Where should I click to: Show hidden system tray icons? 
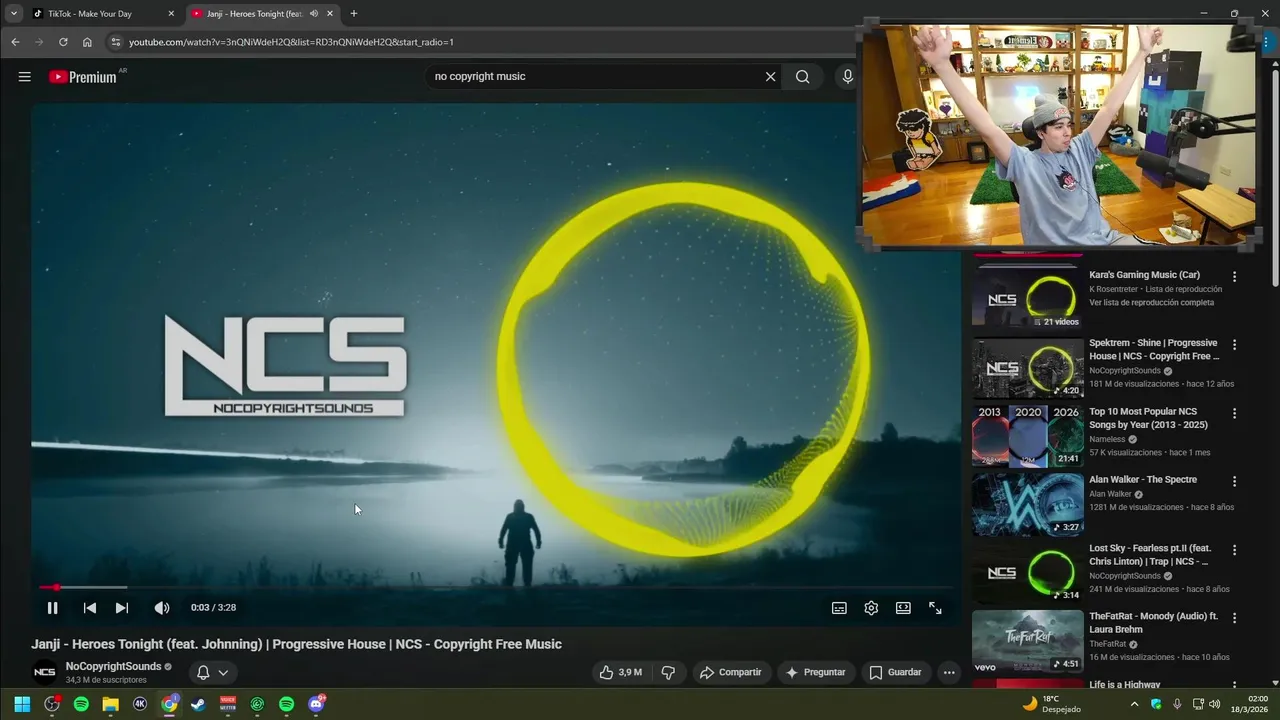coord(1134,704)
